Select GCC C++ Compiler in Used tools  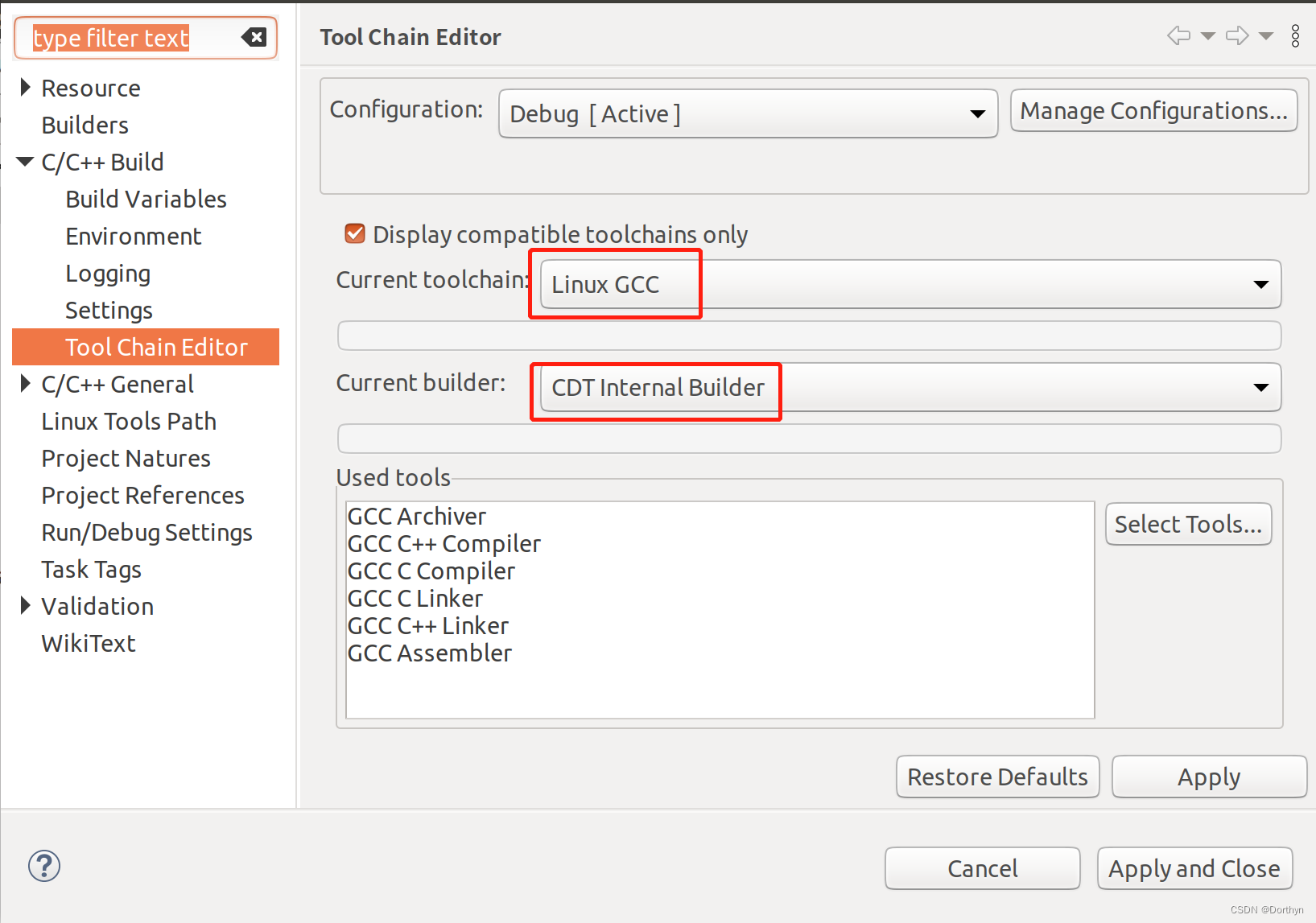(x=443, y=543)
